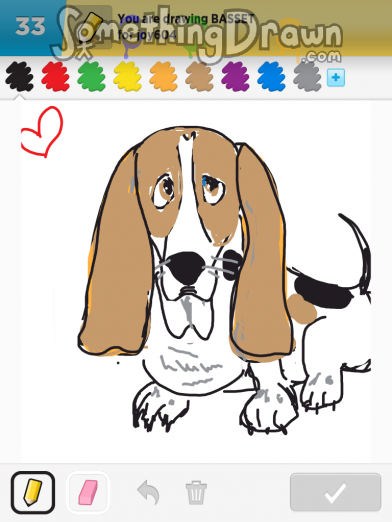
Task: Pick the blue paint swatch
Action: pyautogui.click(x=271, y=77)
